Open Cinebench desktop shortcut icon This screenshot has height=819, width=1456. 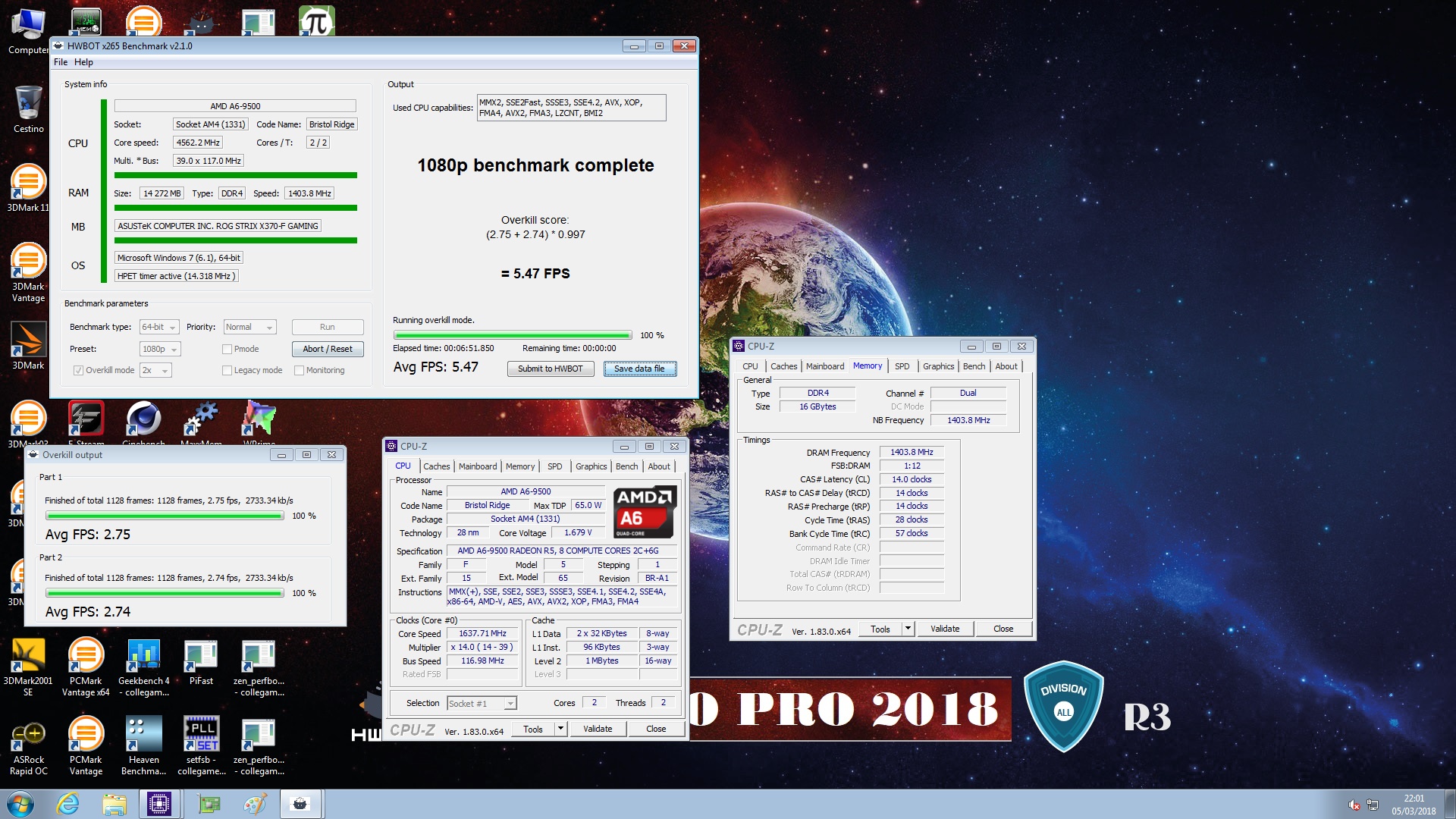[143, 422]
